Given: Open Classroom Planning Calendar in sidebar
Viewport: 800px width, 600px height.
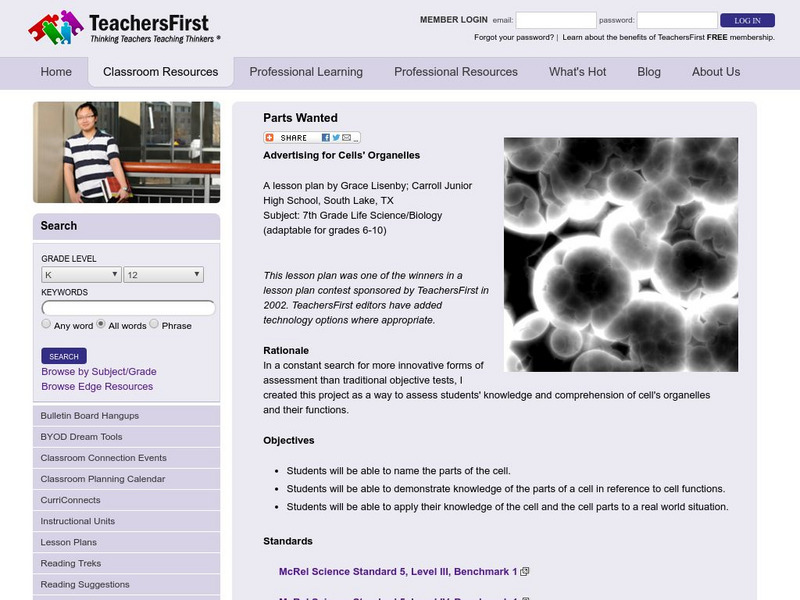Looking at the screenshot, I should coord(127,479).
